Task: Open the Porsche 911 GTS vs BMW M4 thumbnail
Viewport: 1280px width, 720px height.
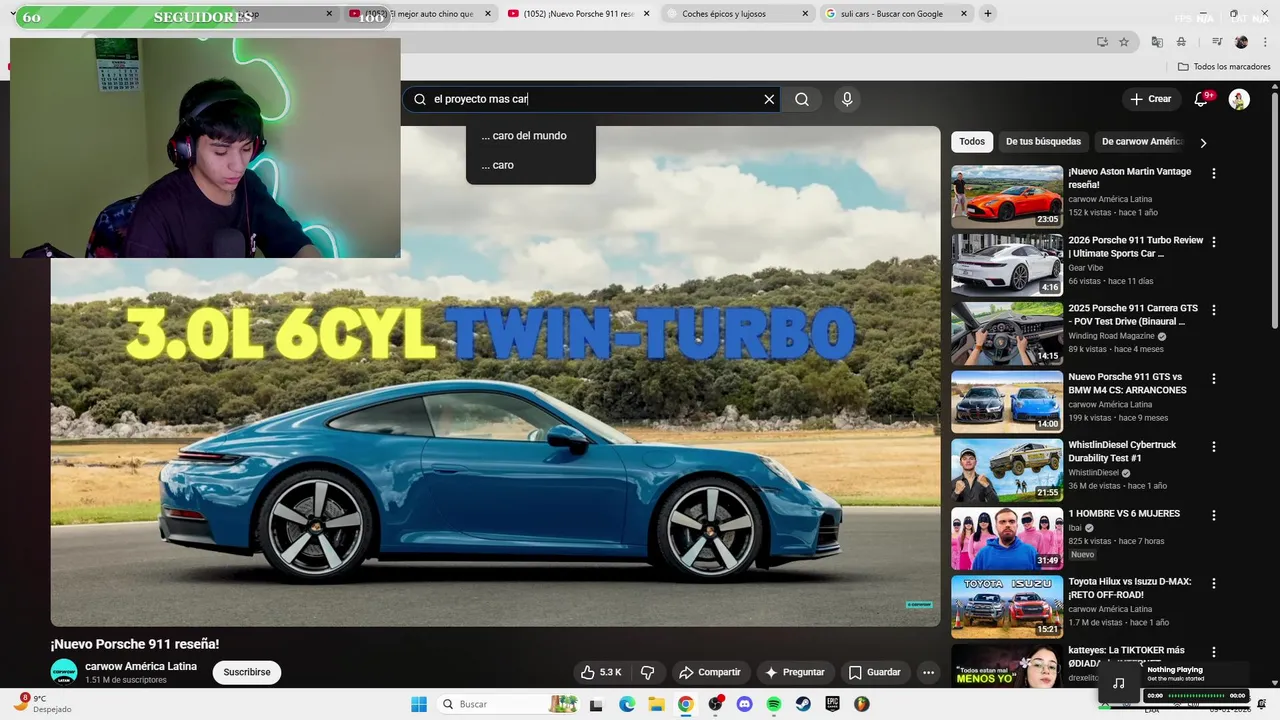Action: pyautogui.click(x=1007, y=401)
